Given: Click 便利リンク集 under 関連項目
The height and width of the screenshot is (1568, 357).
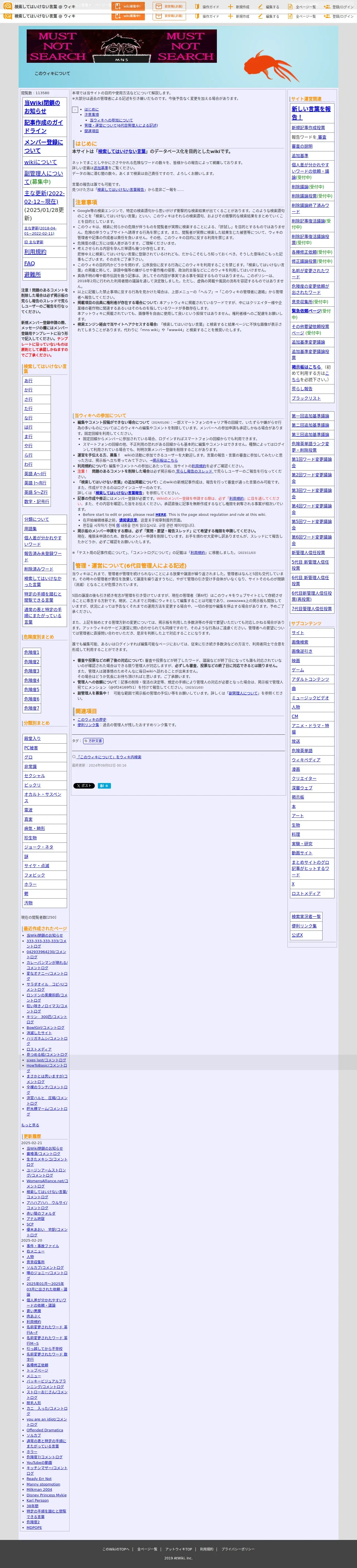Looking at the screenshot, I should tap(88, 725).
